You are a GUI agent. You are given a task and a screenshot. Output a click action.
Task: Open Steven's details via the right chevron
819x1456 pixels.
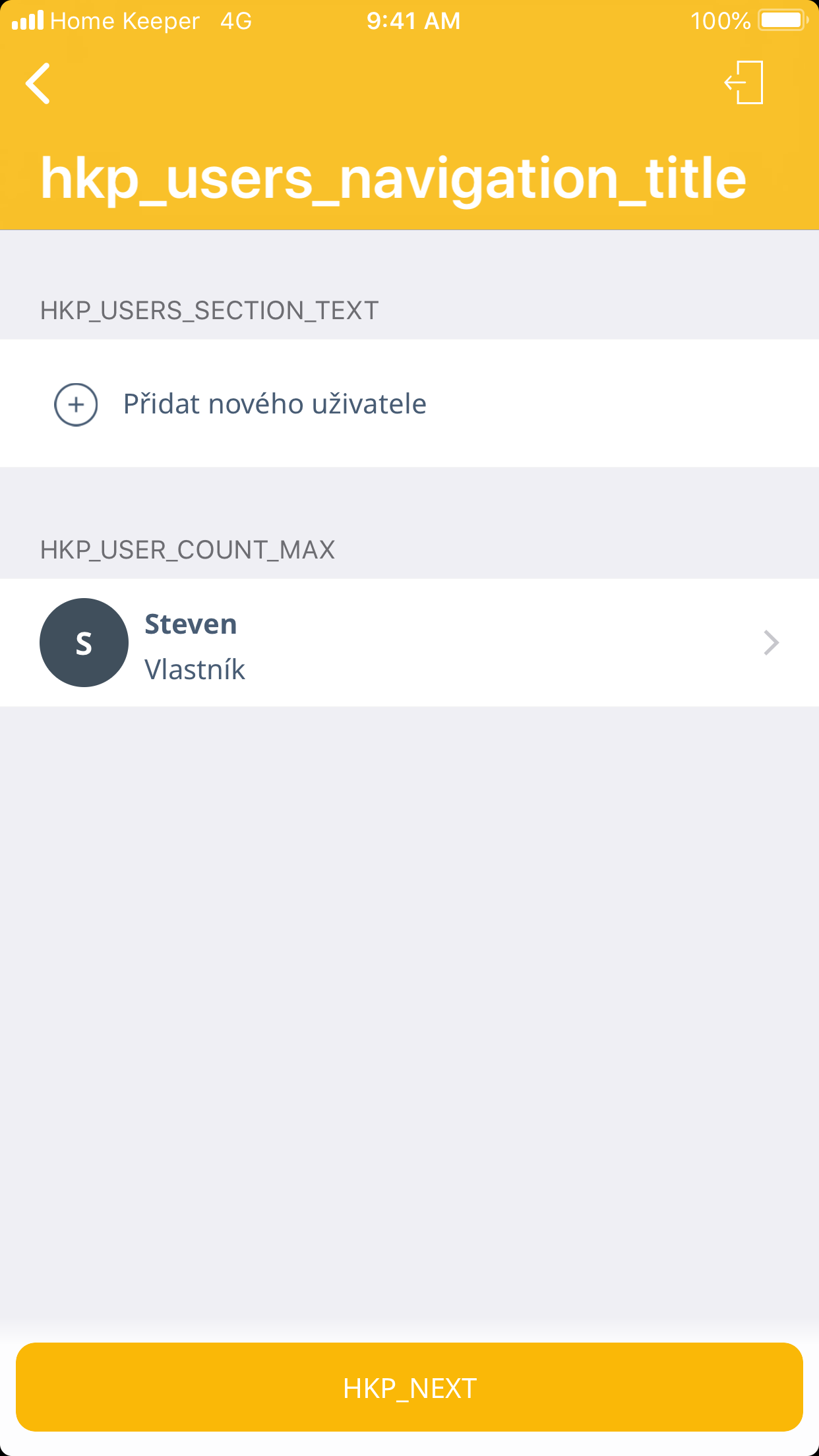[x=770, y=642]
